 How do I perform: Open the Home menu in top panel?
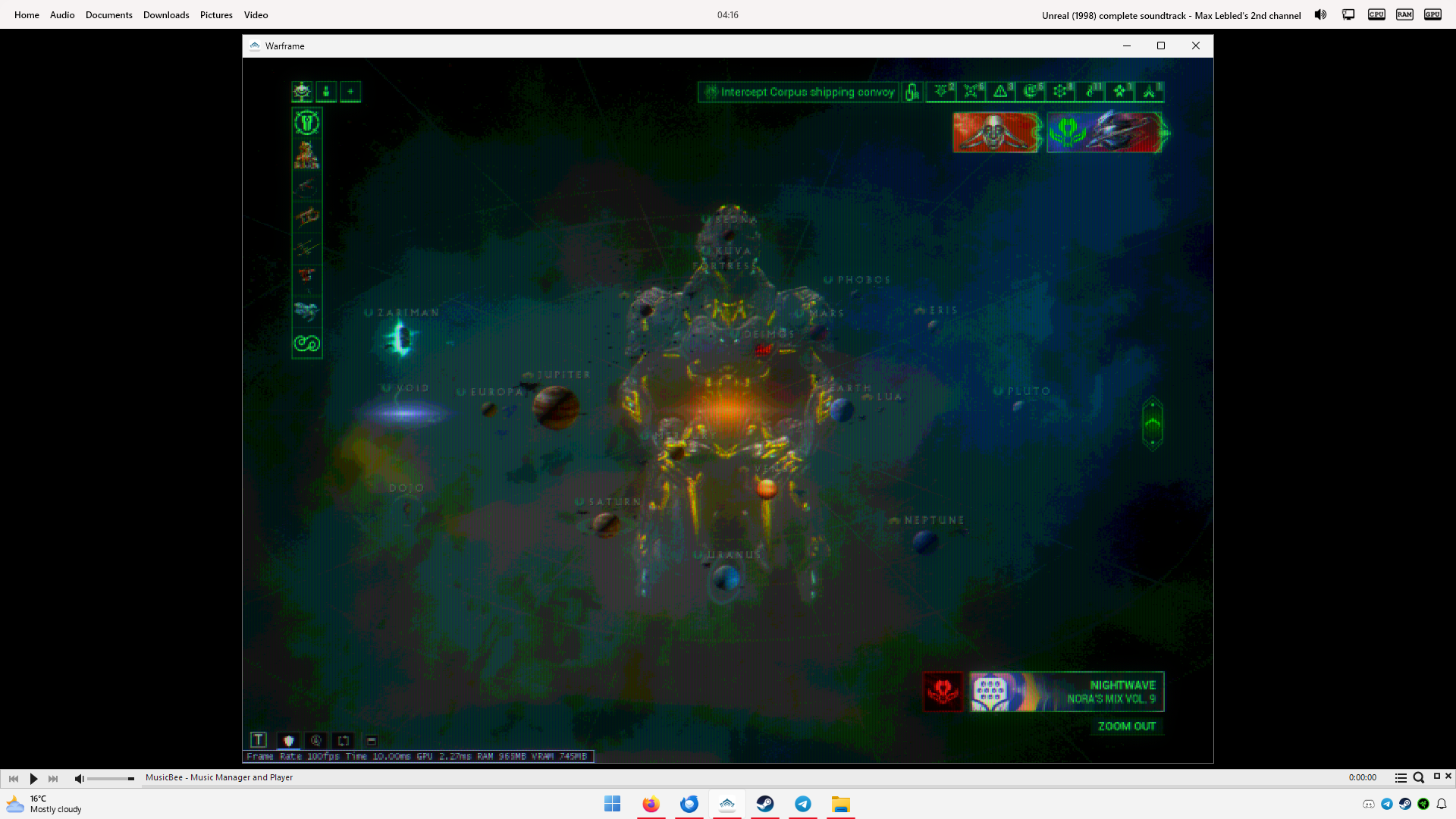click(x=27, y=15)
